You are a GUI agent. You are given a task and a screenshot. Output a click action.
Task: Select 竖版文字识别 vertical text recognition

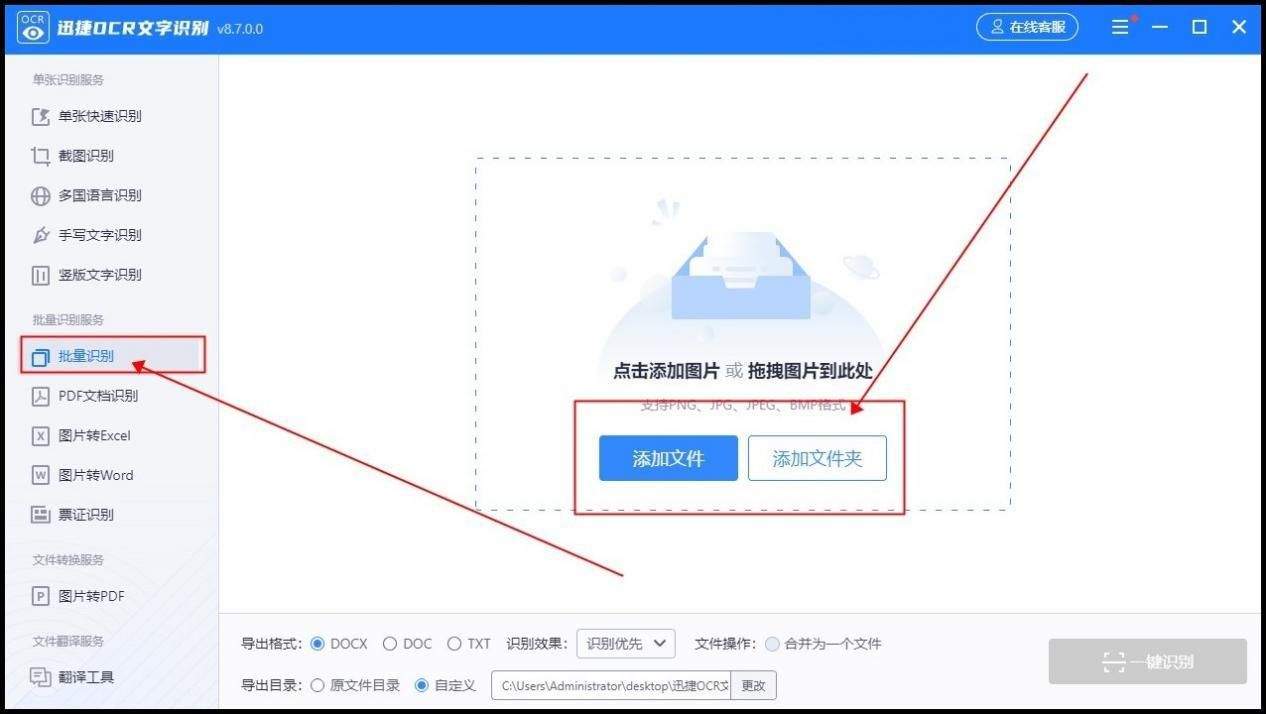(100, 275)
